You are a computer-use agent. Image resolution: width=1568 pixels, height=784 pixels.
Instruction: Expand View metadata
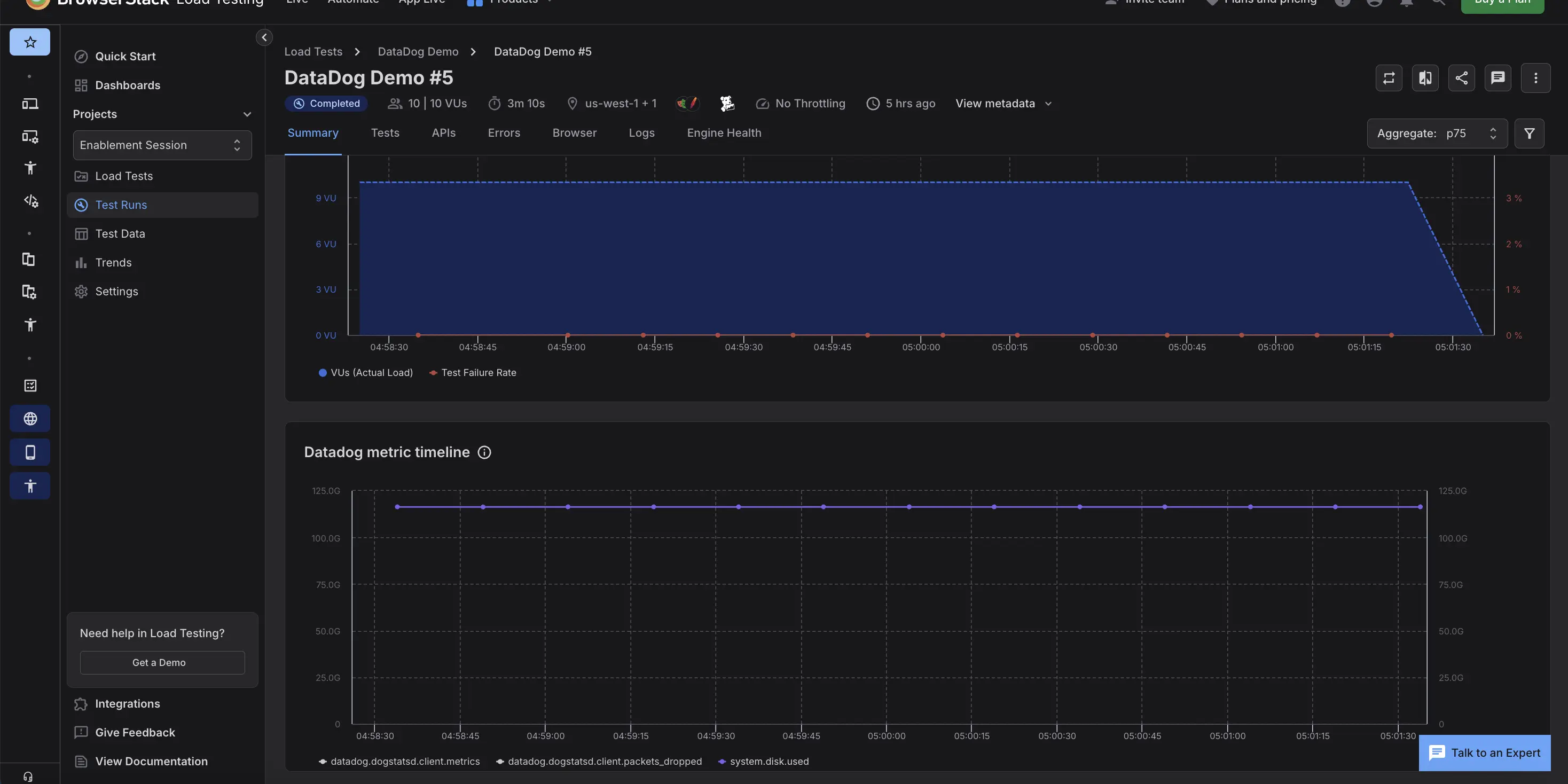tap(1003, 104)
